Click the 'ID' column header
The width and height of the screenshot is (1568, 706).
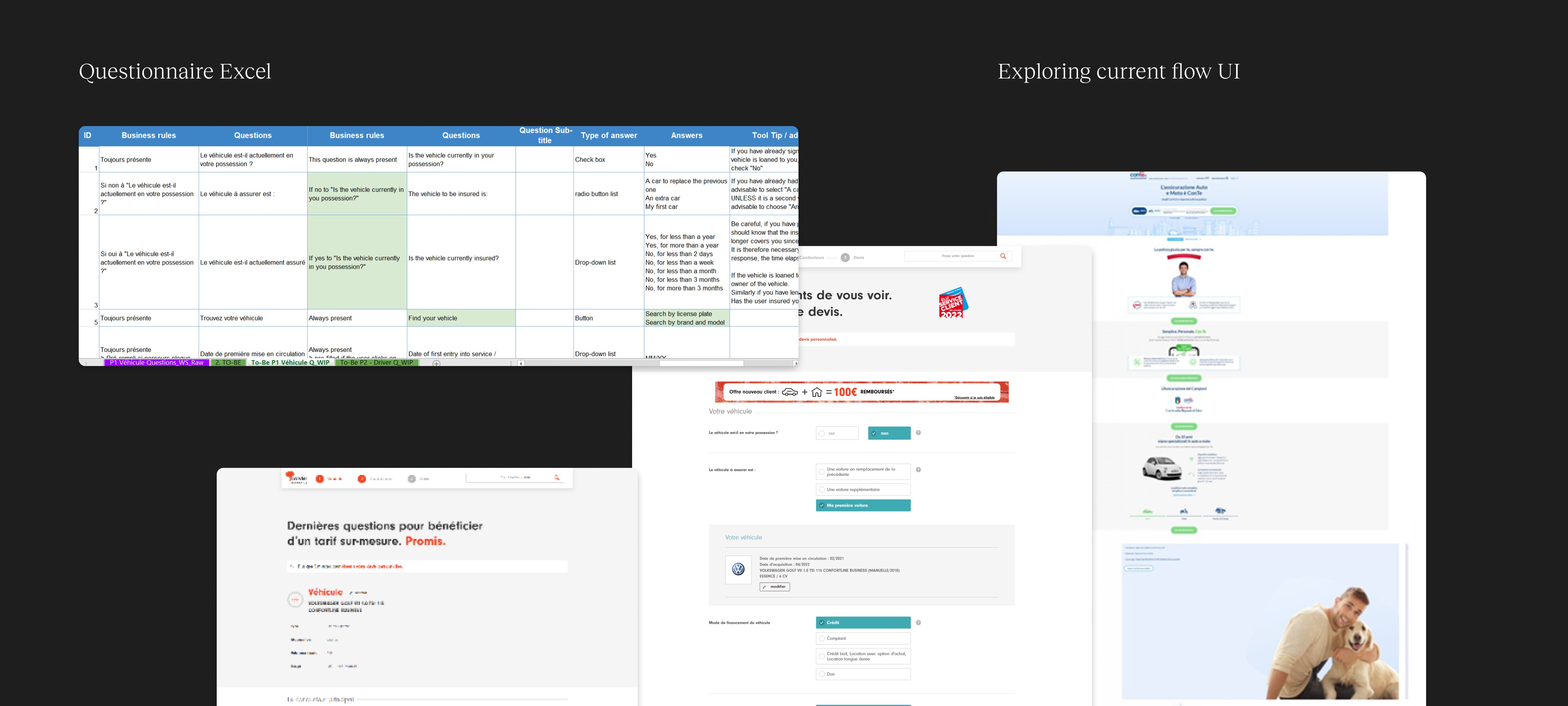click(x=88, y=136)
